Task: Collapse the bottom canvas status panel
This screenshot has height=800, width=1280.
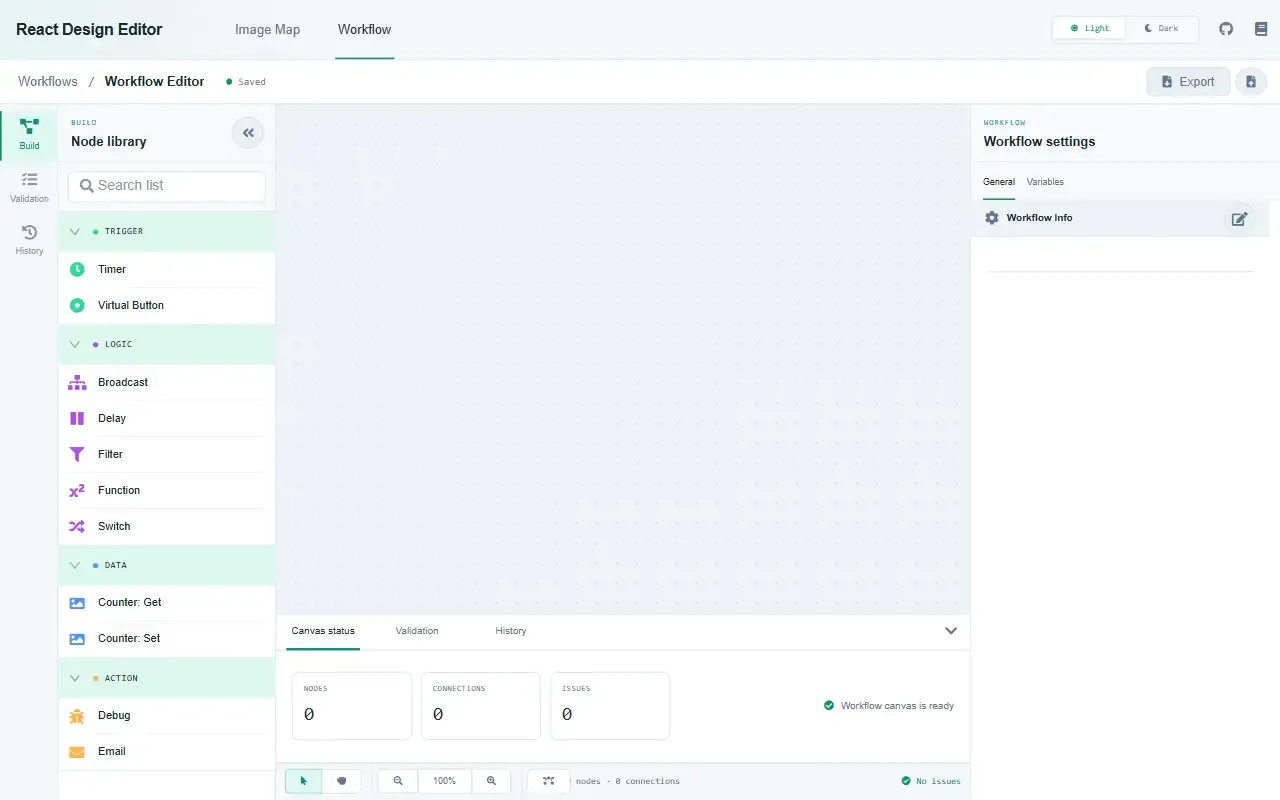Action: (x=951, y=631)
